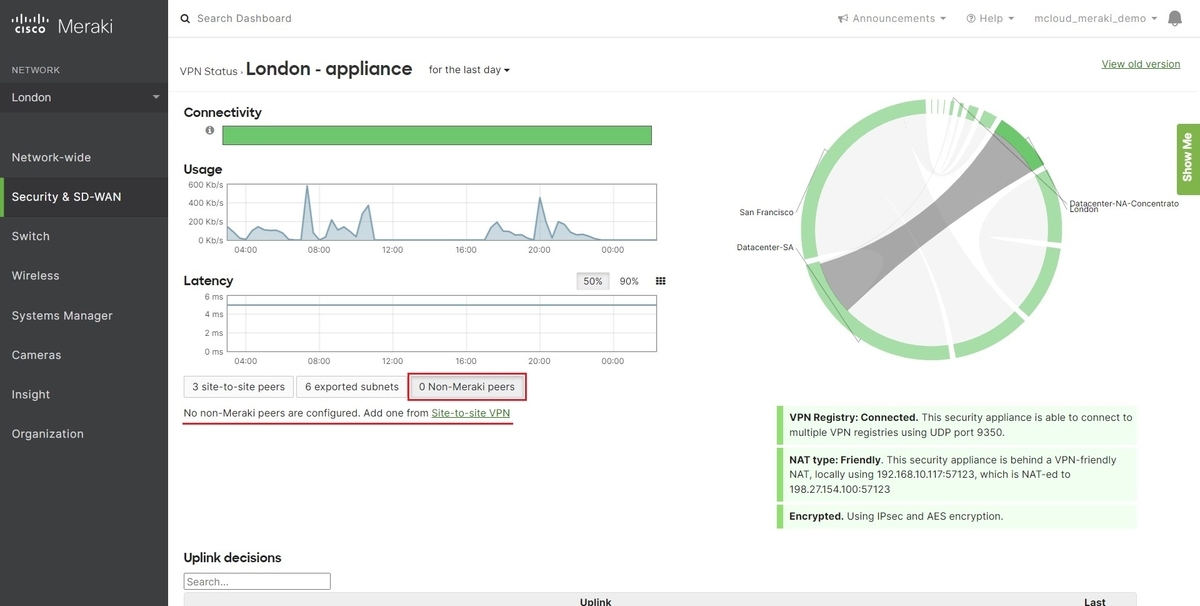Click the Announcements megaphone icon
Viewport: 1200px width, 606px height.
pyautogui.click(x=843, y=18)
